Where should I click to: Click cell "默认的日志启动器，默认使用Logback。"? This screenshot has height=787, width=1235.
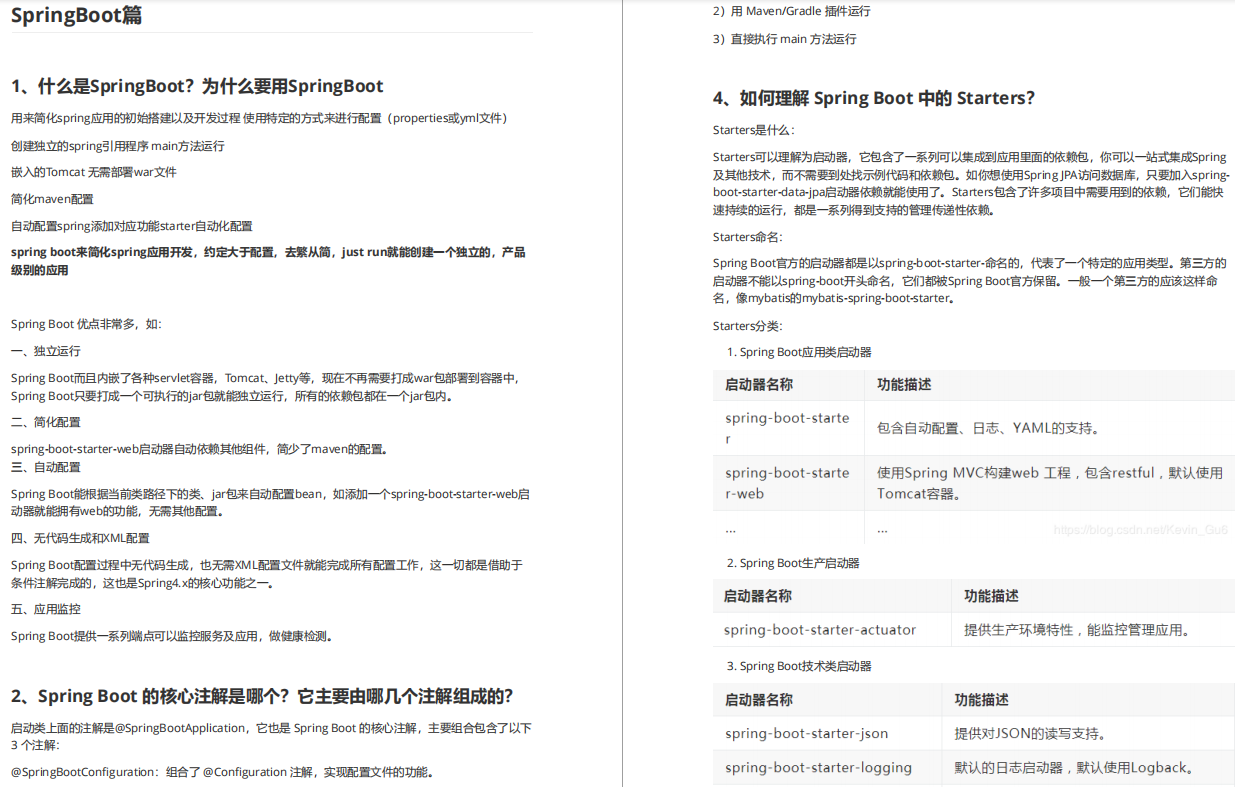(x=1074, y=768)
